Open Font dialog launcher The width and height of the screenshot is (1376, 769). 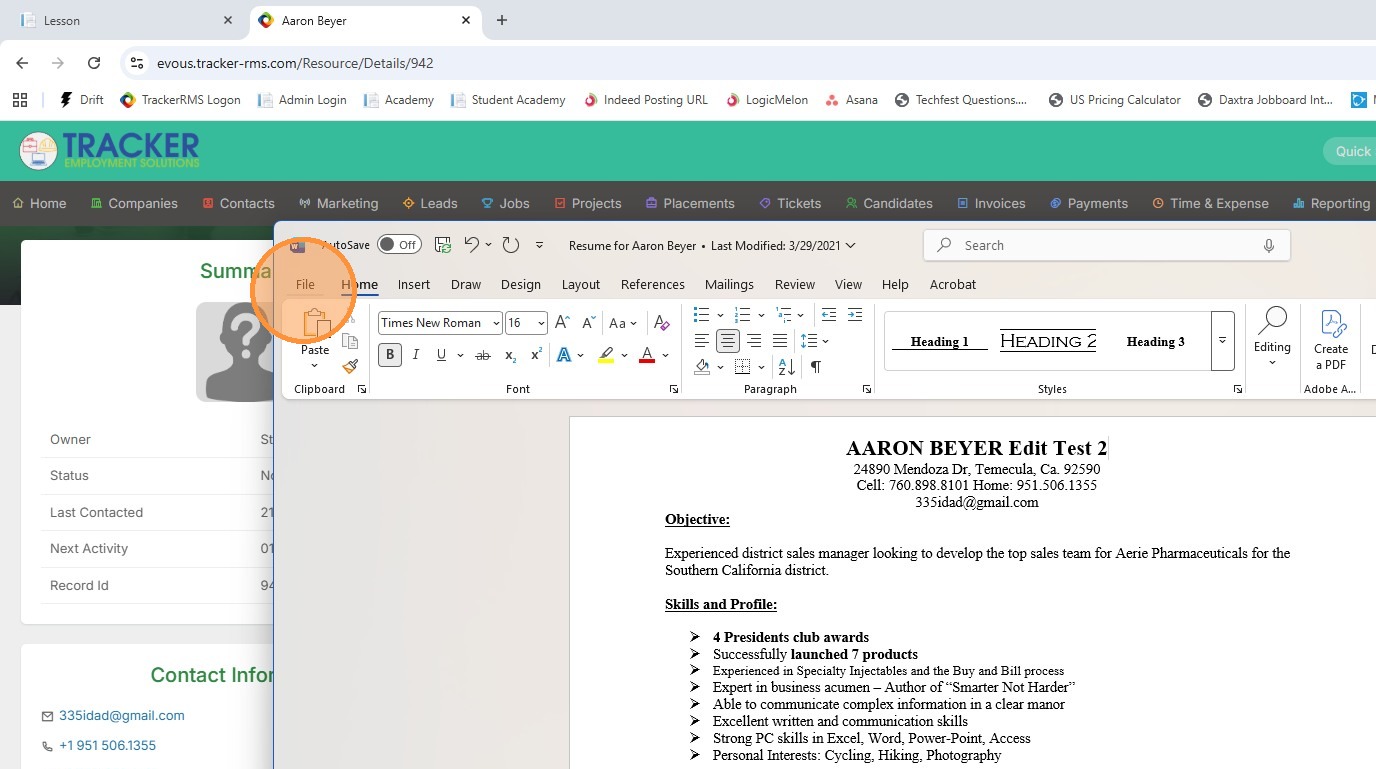pos(674,389)
